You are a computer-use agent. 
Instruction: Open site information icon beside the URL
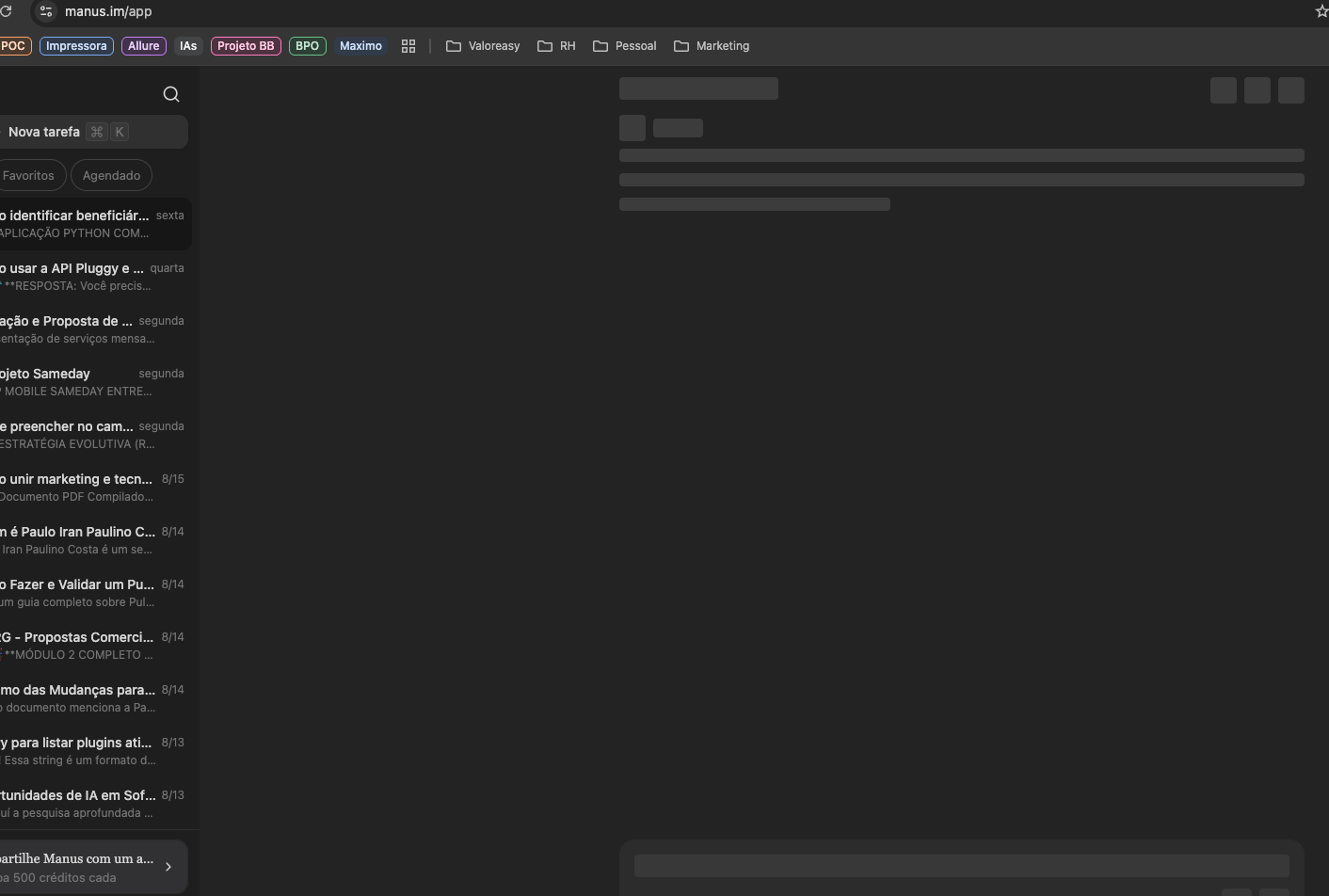pyautogui.click(x=46, y=11)
